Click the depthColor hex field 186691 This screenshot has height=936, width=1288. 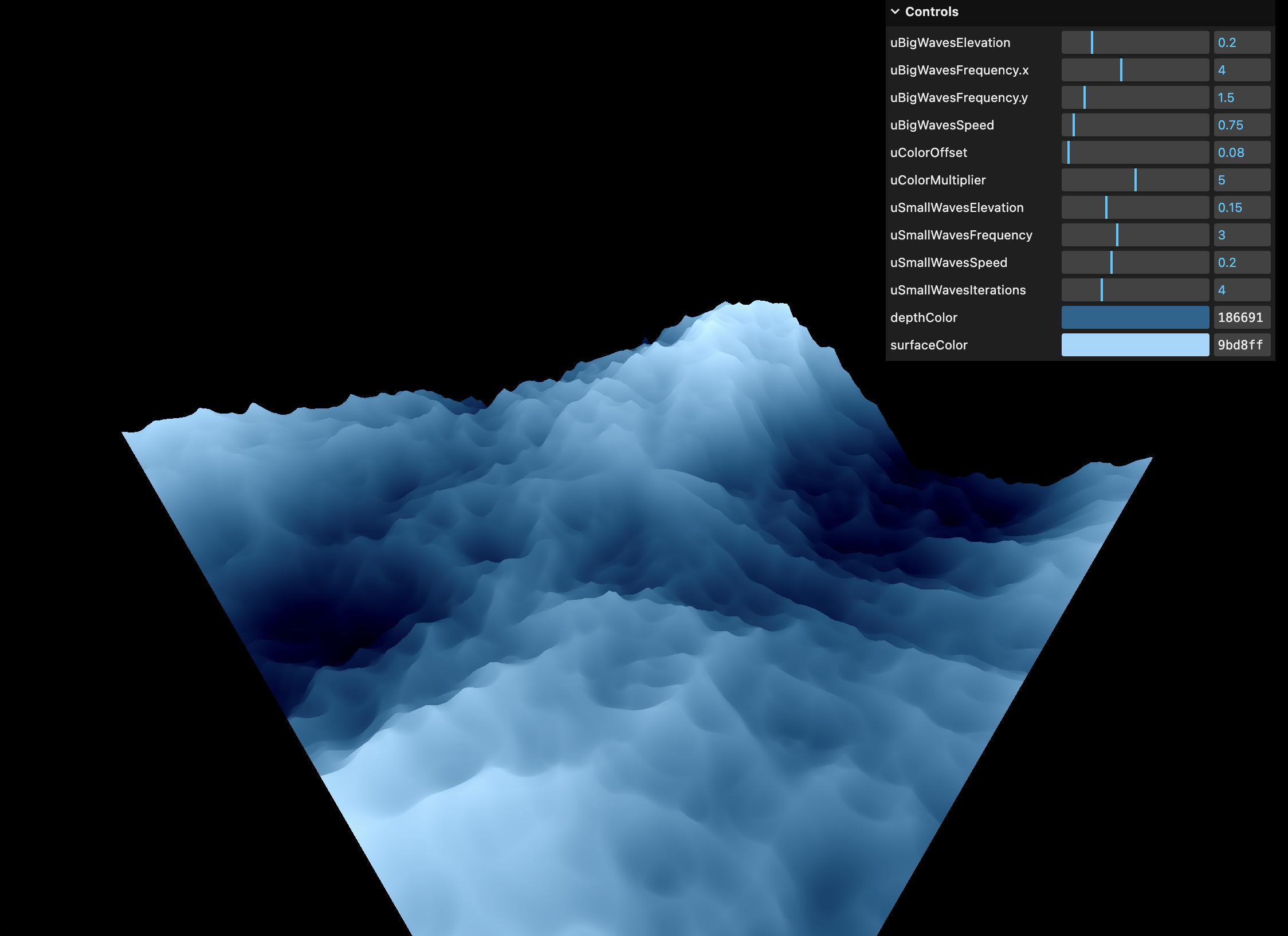tap(1241, 317)
